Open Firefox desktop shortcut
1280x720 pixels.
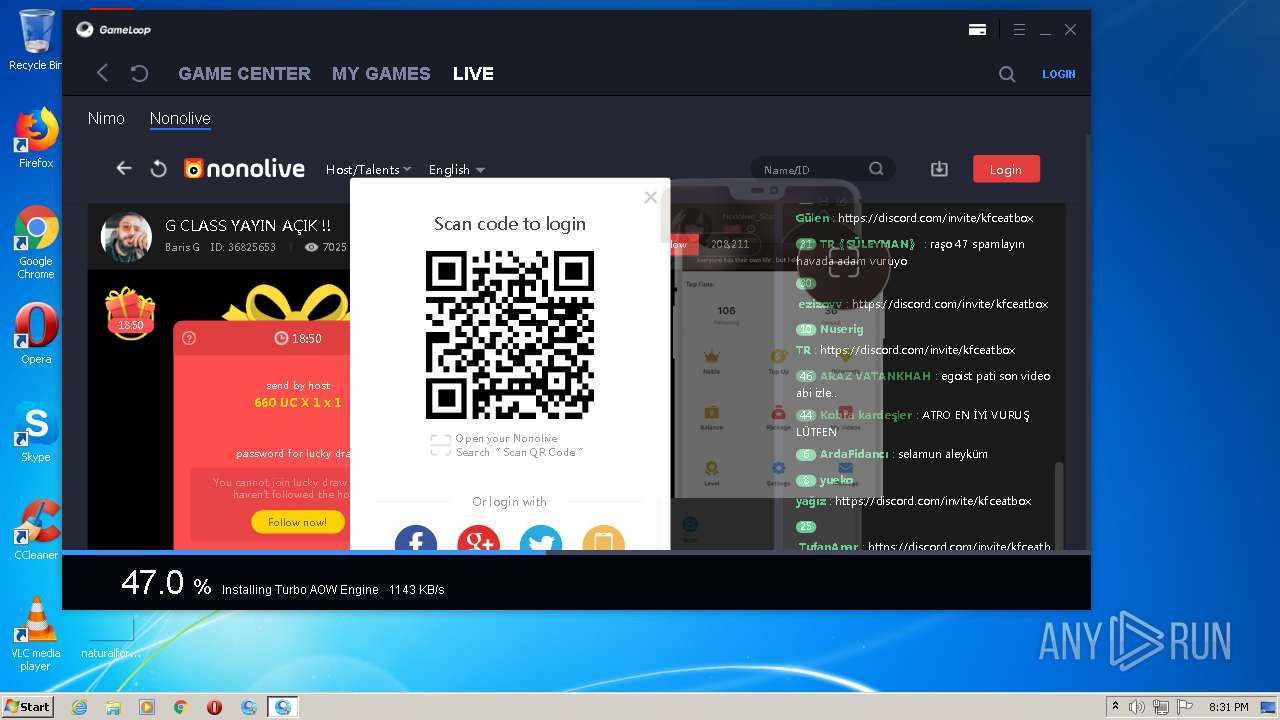point(36,138)
